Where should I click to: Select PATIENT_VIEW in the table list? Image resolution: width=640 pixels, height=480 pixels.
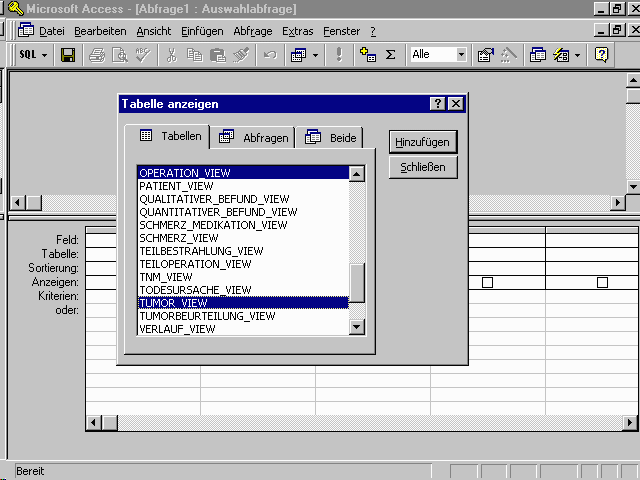click(176, 186)
